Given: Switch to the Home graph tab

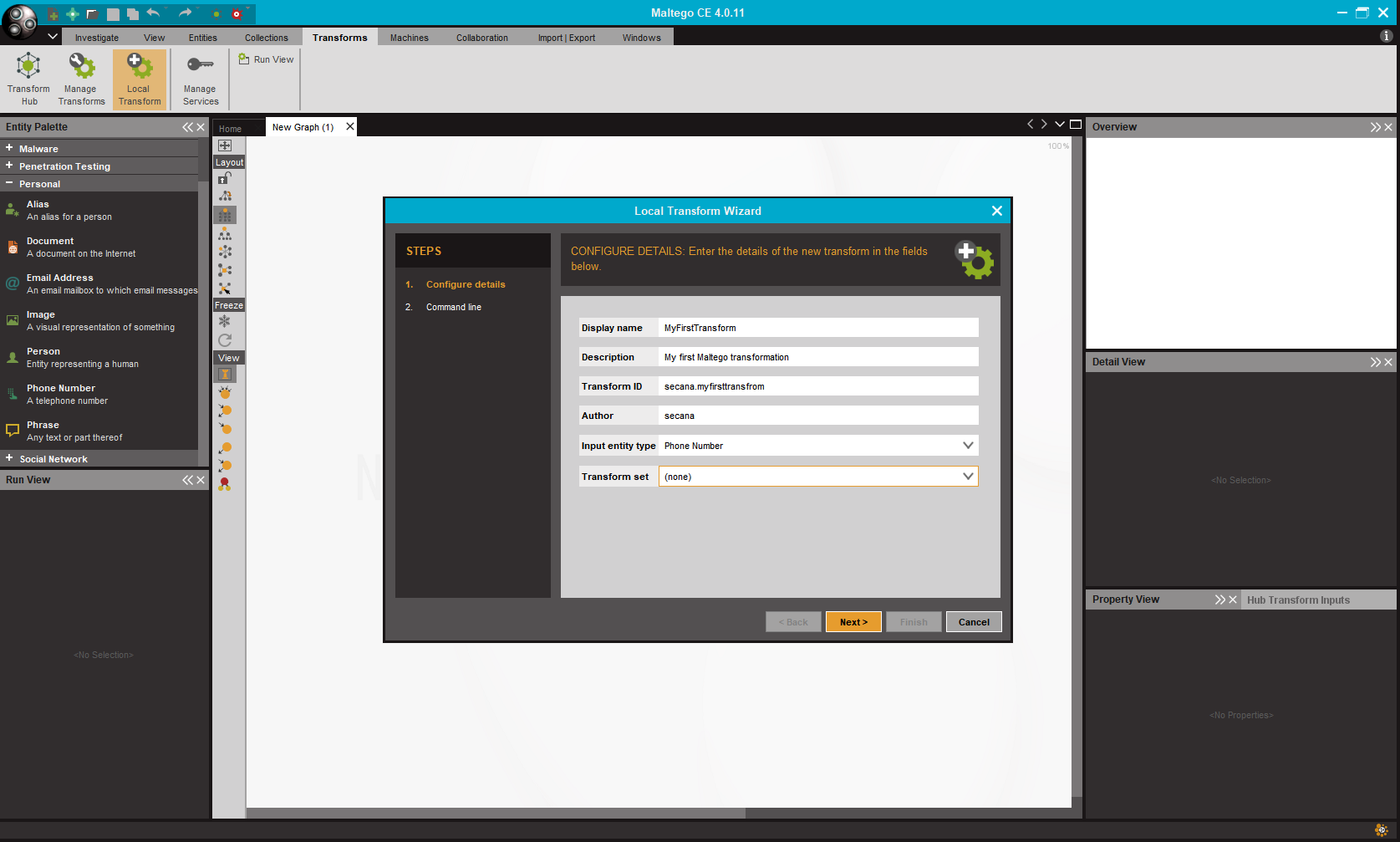Looking at the screenshot, I should [231, 129].
